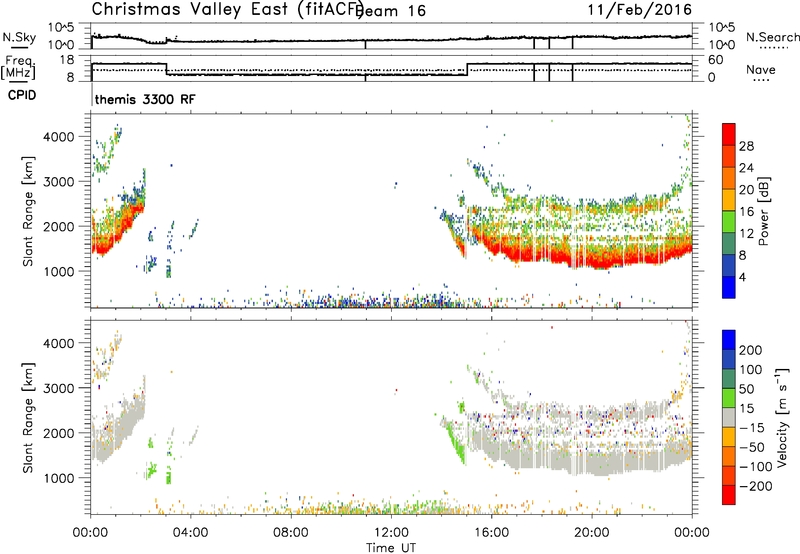The width and height of the screenshot is (800, 554).
Task: Click the 'Power [dB]' colorbar title
Action: [764, 211]
